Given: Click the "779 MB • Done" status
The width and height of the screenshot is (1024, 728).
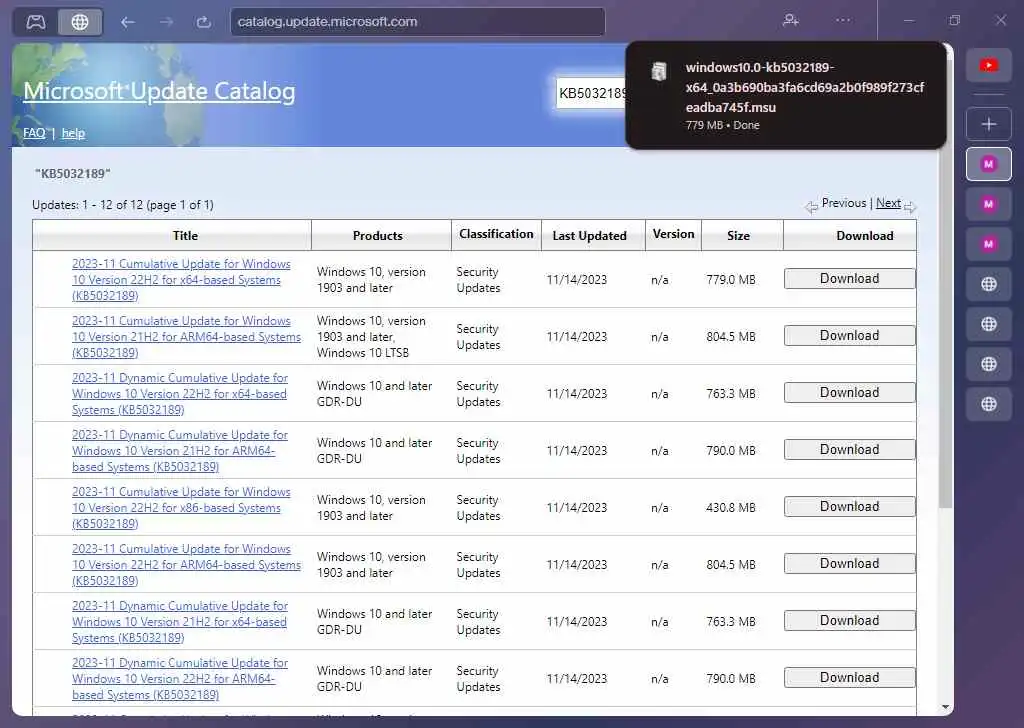Looking at the screenshot, I should click(x=722, y=125).
